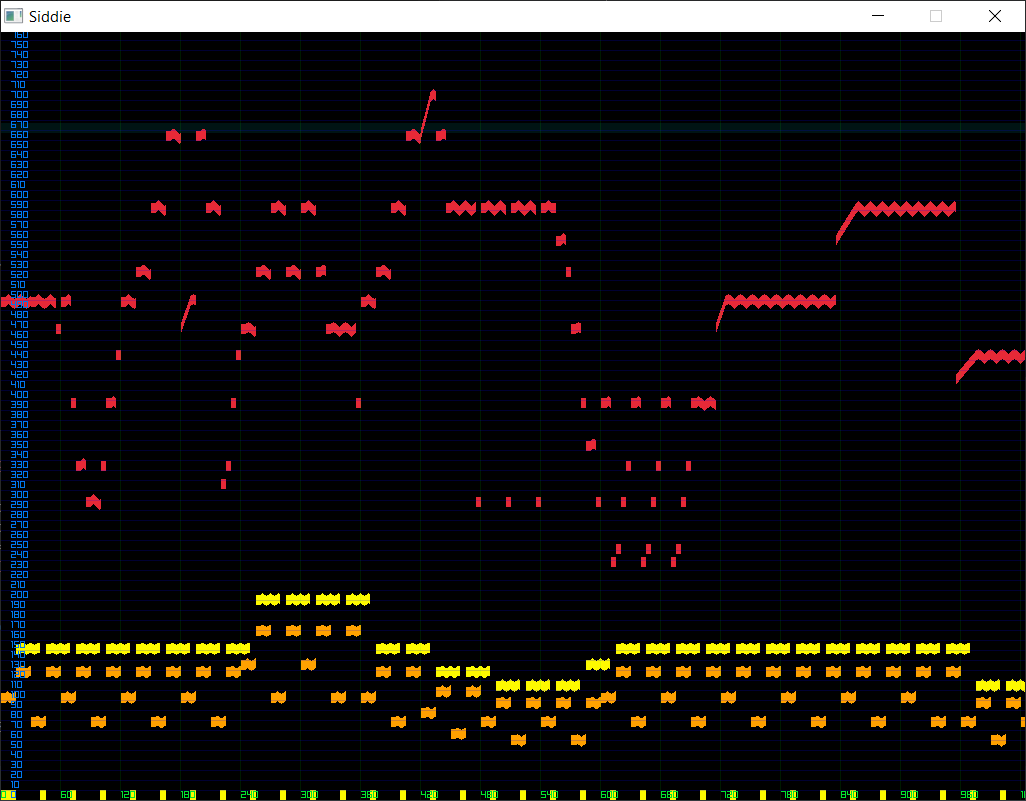The image size is (1026, 801).
Task: Select the 240 tick on the bottom timeline
Action: click(x=248, y=794)
